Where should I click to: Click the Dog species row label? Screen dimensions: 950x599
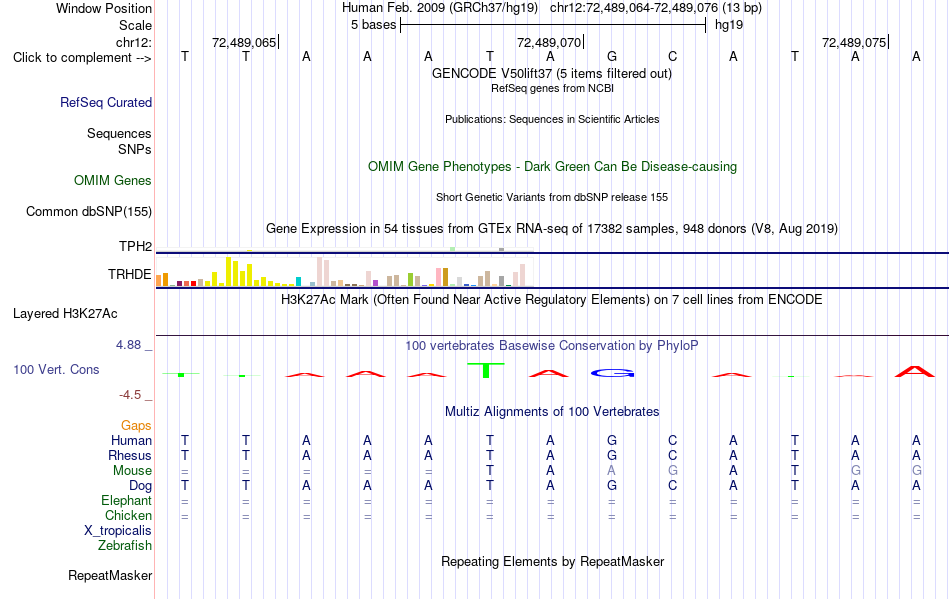pyautogui.click(x=141, y=486)
